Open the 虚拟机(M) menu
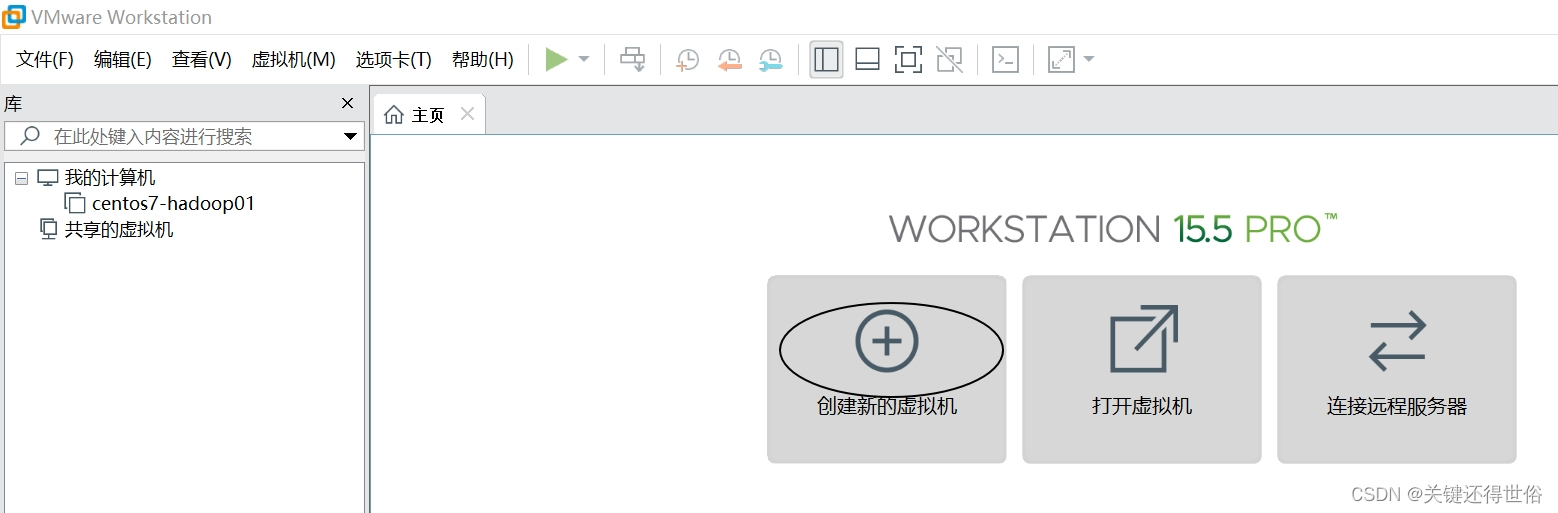Image resolution: width=1558 pixels, height=513 pixels. coord(293,60)
